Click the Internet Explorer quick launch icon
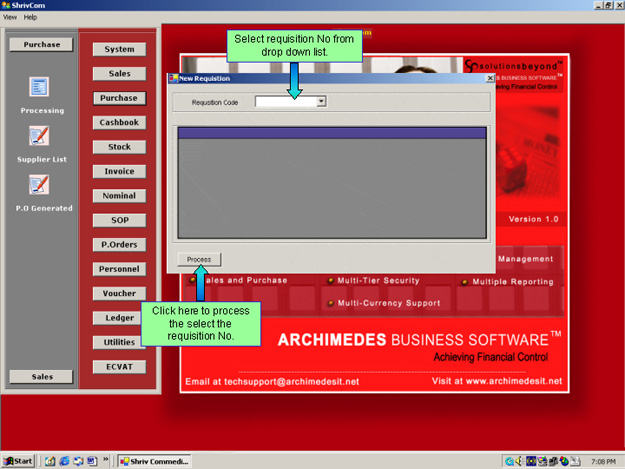 63,461
